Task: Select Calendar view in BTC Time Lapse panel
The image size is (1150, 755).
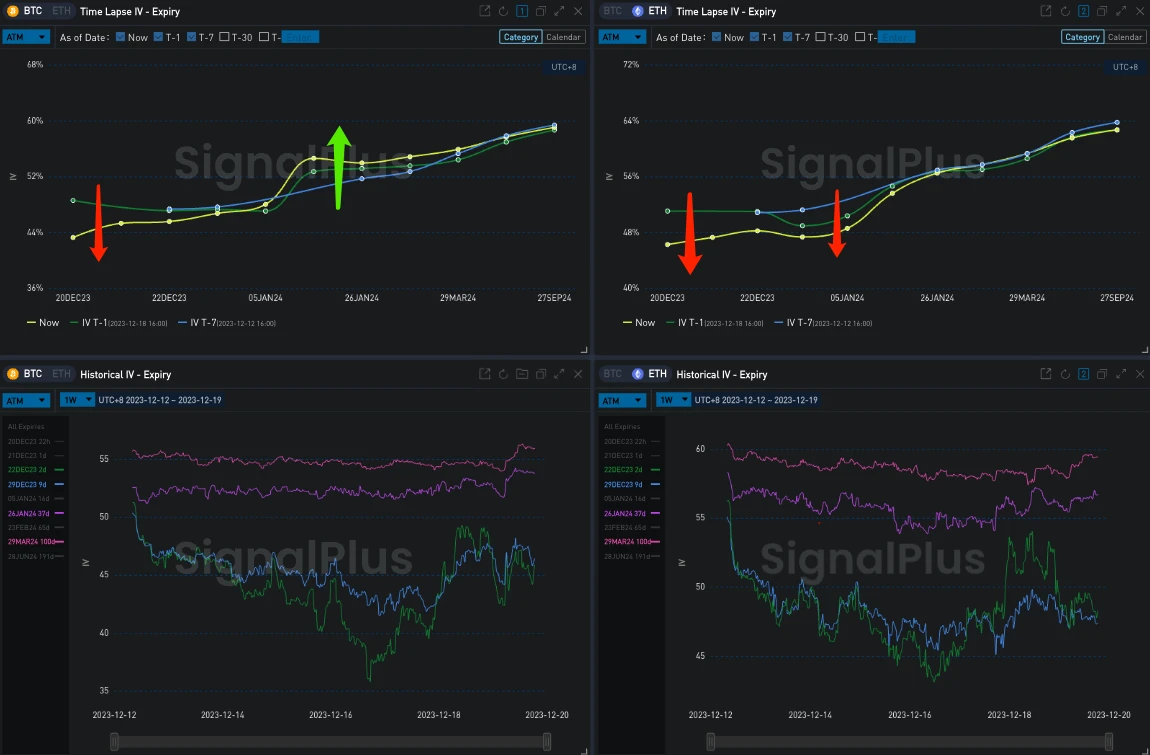Action: tap(564, 37)
